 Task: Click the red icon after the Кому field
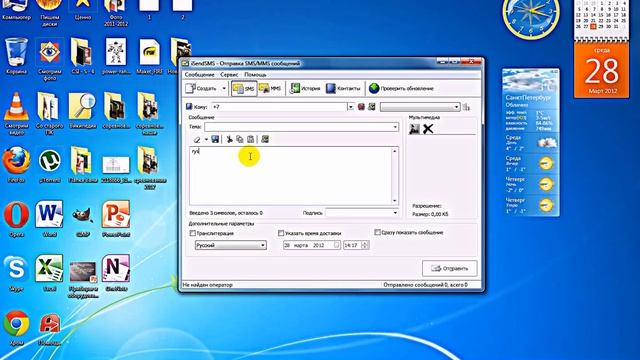click(x=361, y=107)
